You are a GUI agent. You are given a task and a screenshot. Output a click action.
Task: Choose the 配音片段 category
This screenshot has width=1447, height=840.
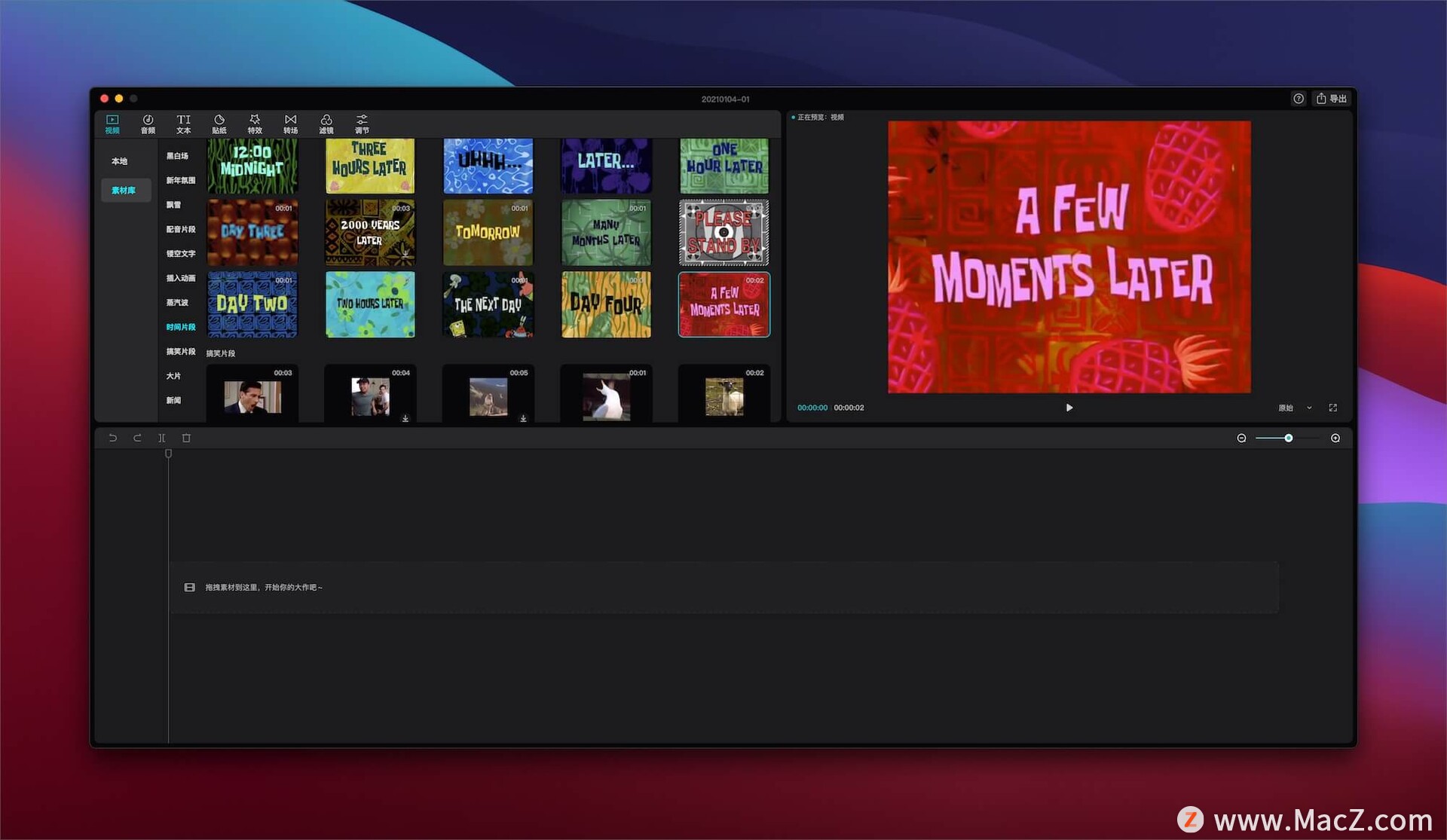coord(180,229)
